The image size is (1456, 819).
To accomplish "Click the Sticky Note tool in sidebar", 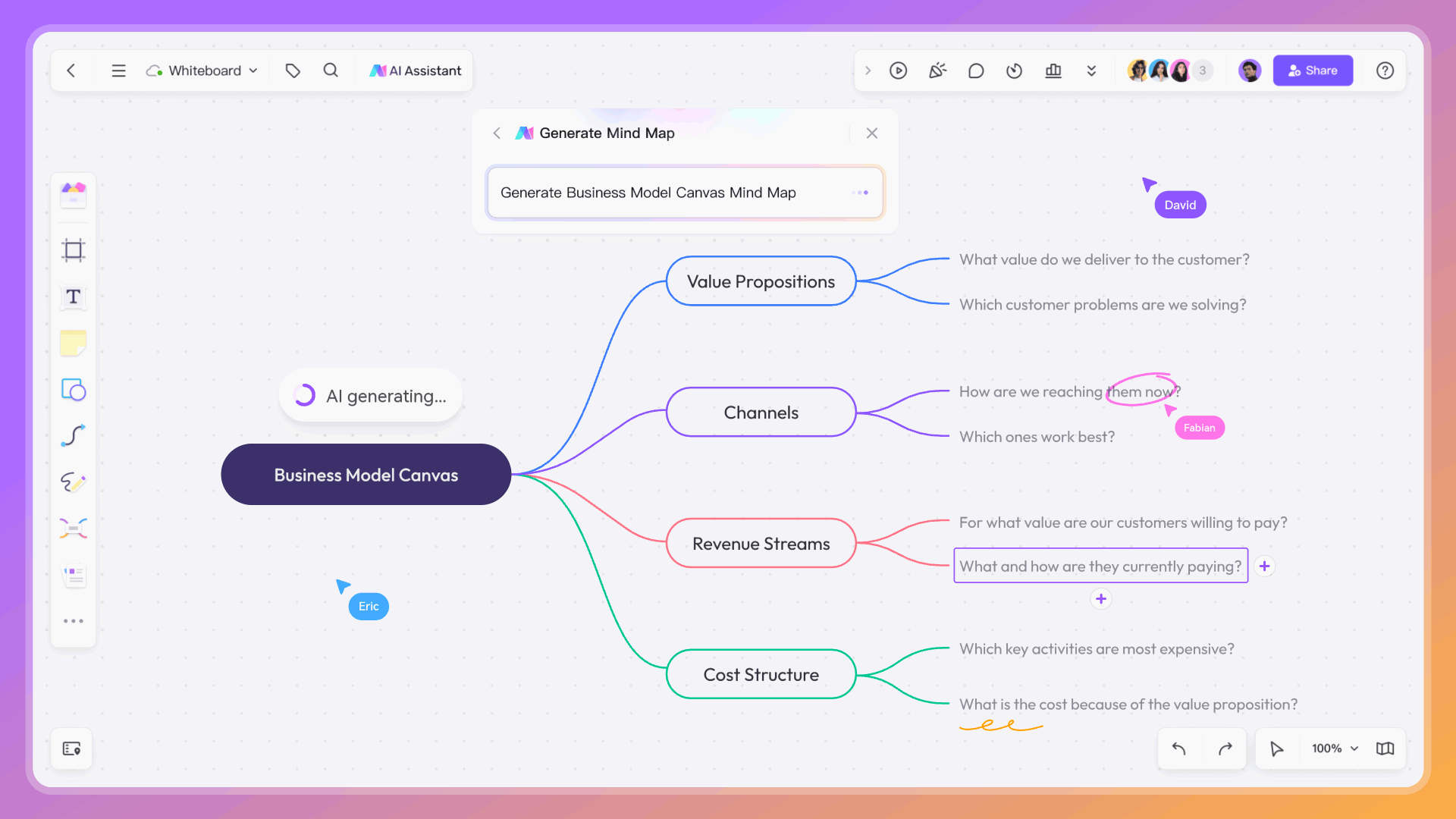I will click(x=75, y=344).
